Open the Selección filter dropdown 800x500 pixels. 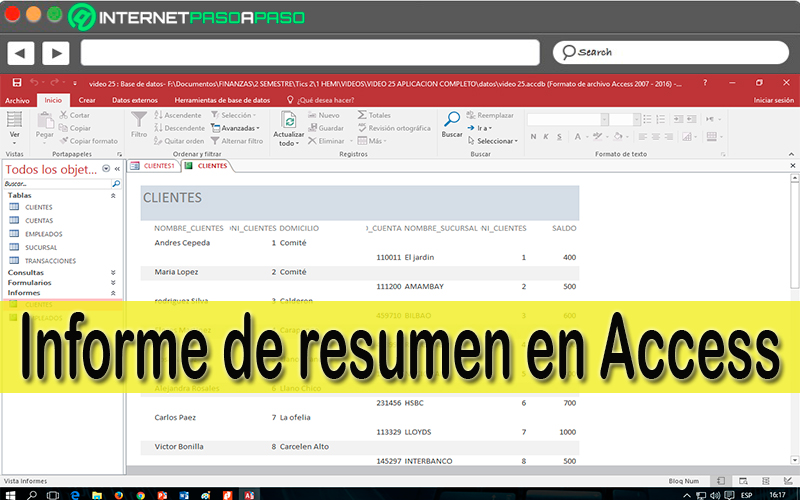(x=234, y=115)
